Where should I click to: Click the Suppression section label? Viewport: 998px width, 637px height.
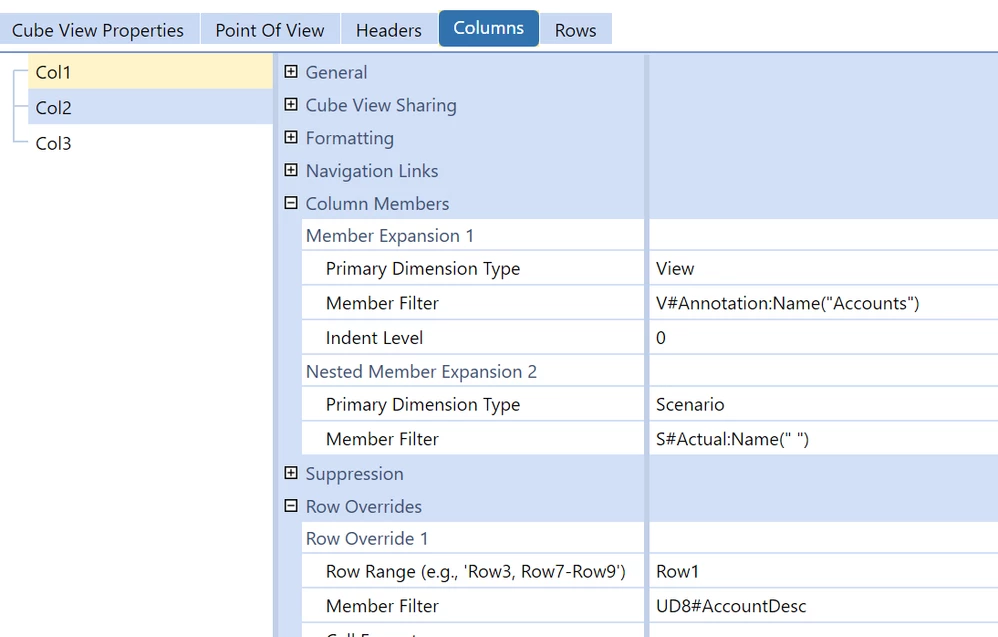(x=355, y=474)
